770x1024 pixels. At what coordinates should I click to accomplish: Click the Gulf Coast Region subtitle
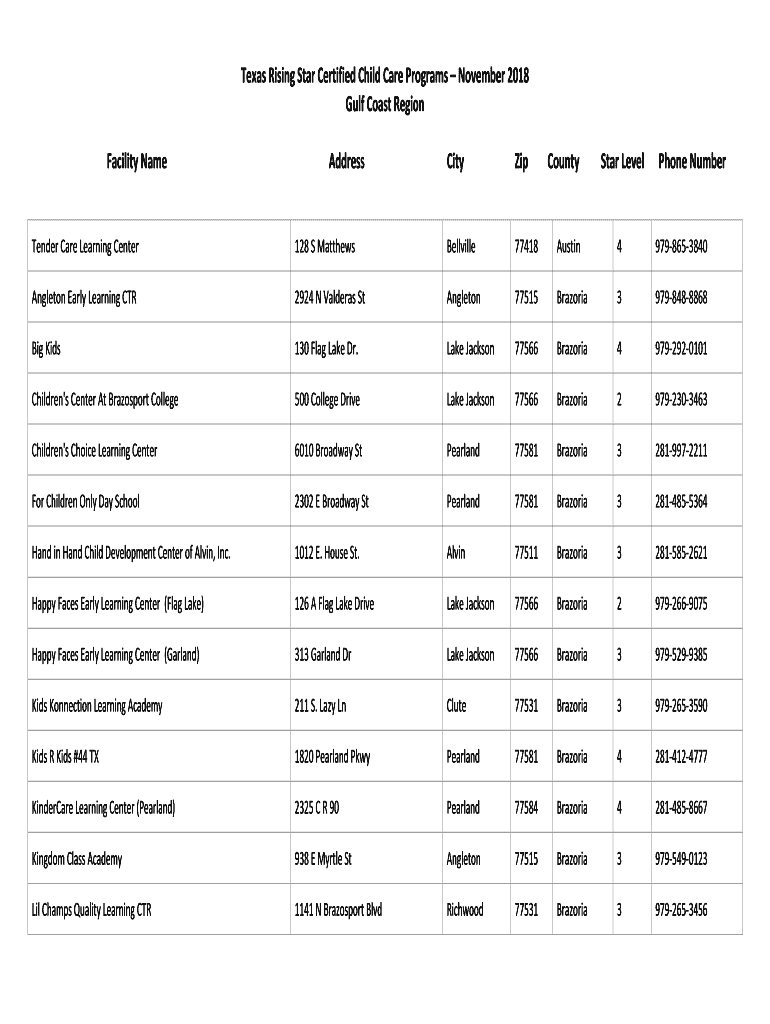(385, 104)
